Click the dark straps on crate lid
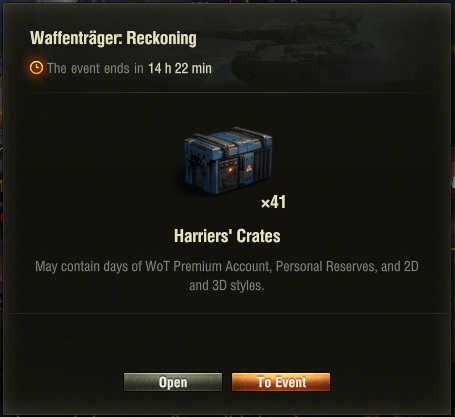Viewport: 455px width, 417px height. pos(230,140)
